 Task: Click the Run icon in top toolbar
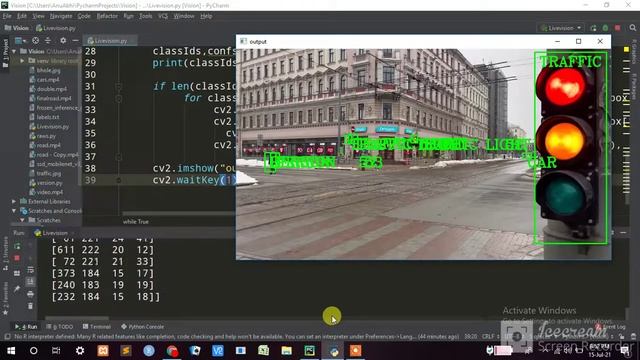coord(593,28)
